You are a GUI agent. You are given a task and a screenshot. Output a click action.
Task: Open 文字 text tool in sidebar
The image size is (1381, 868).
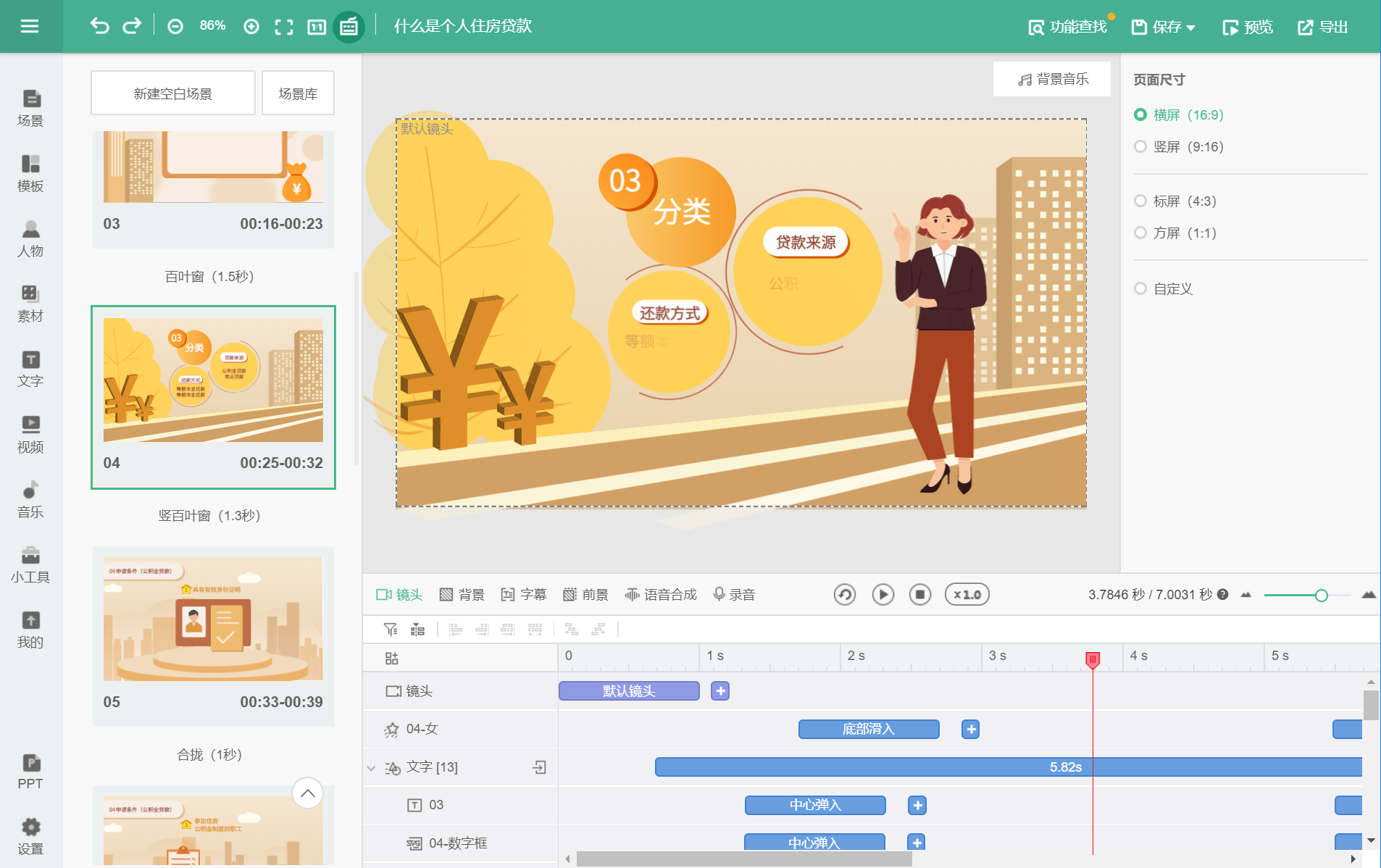coord(30,369)
